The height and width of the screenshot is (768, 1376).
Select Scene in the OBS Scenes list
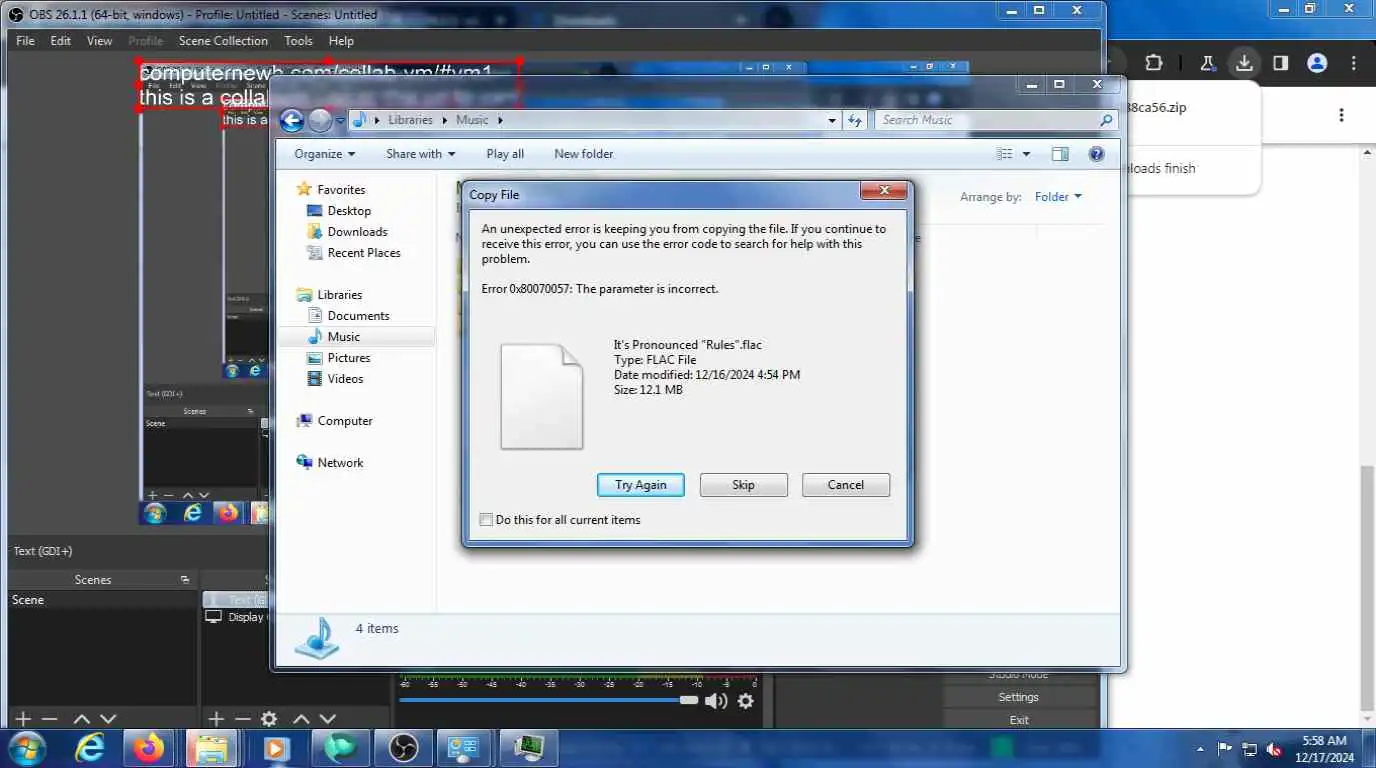point(102,600)
